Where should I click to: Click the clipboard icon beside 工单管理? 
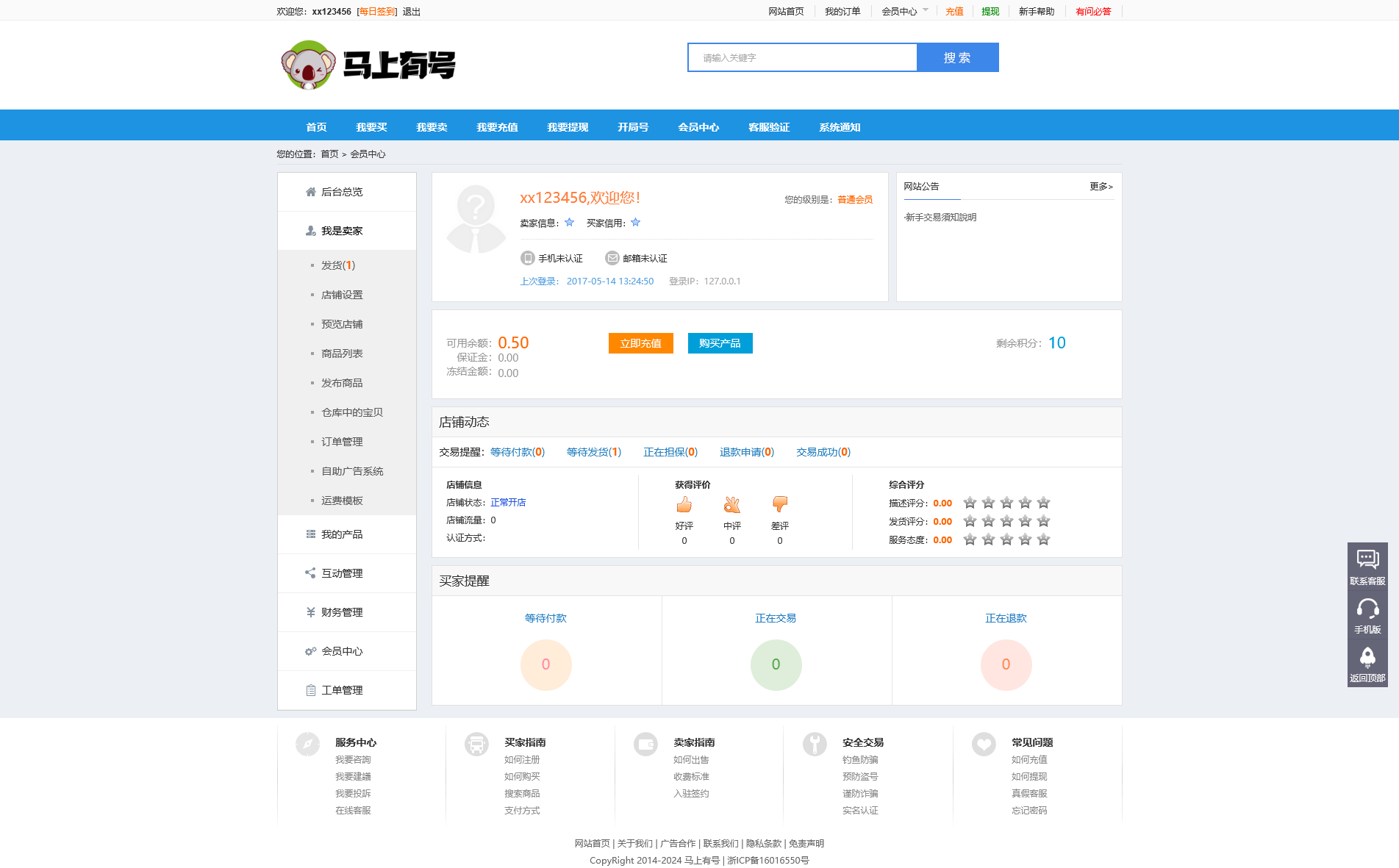pos(311,690)
